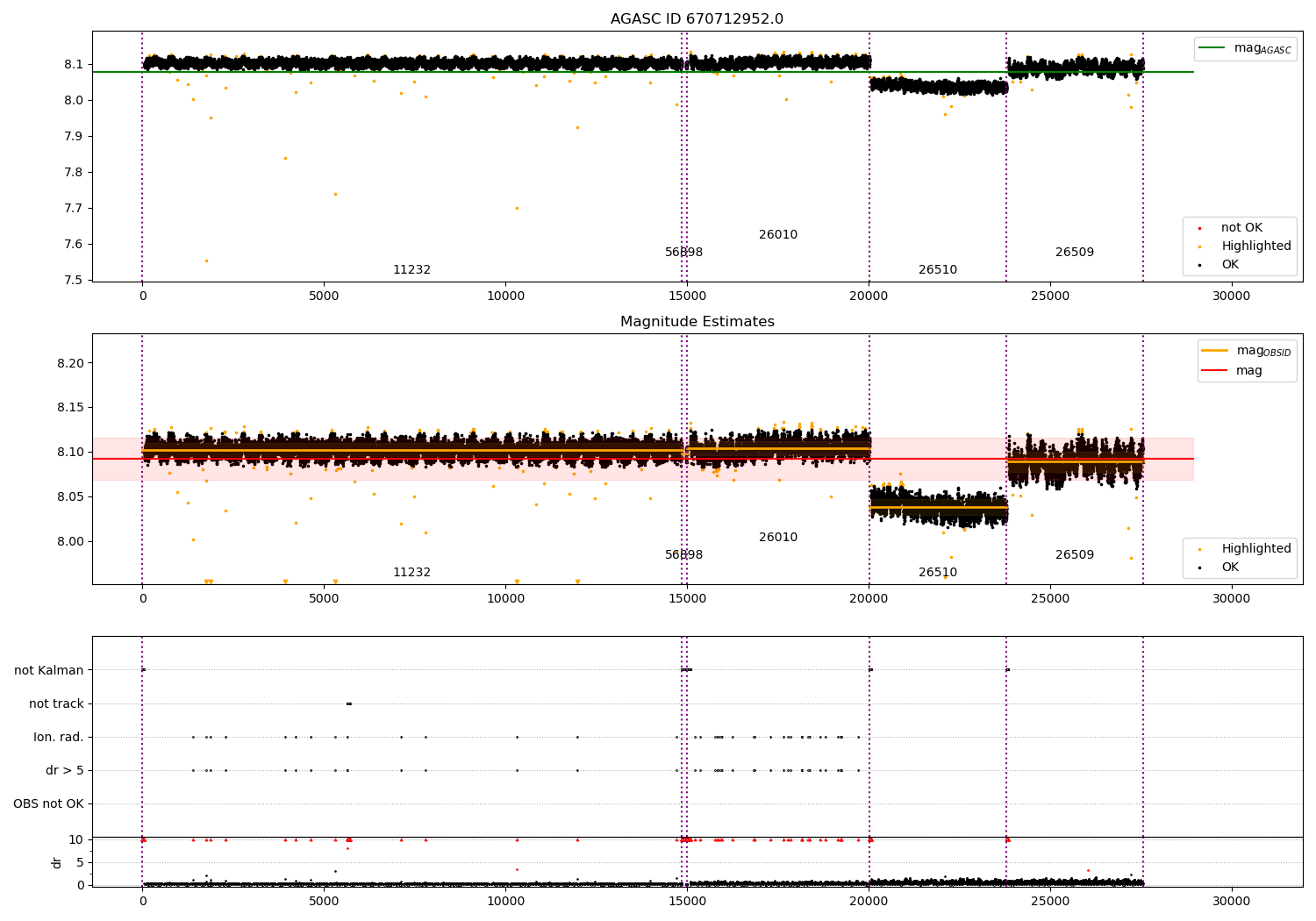The width and height of the screenshot is (1316, 921).
Task: Click the 7.9 y-axis tick label
Action: click(74, 136)
